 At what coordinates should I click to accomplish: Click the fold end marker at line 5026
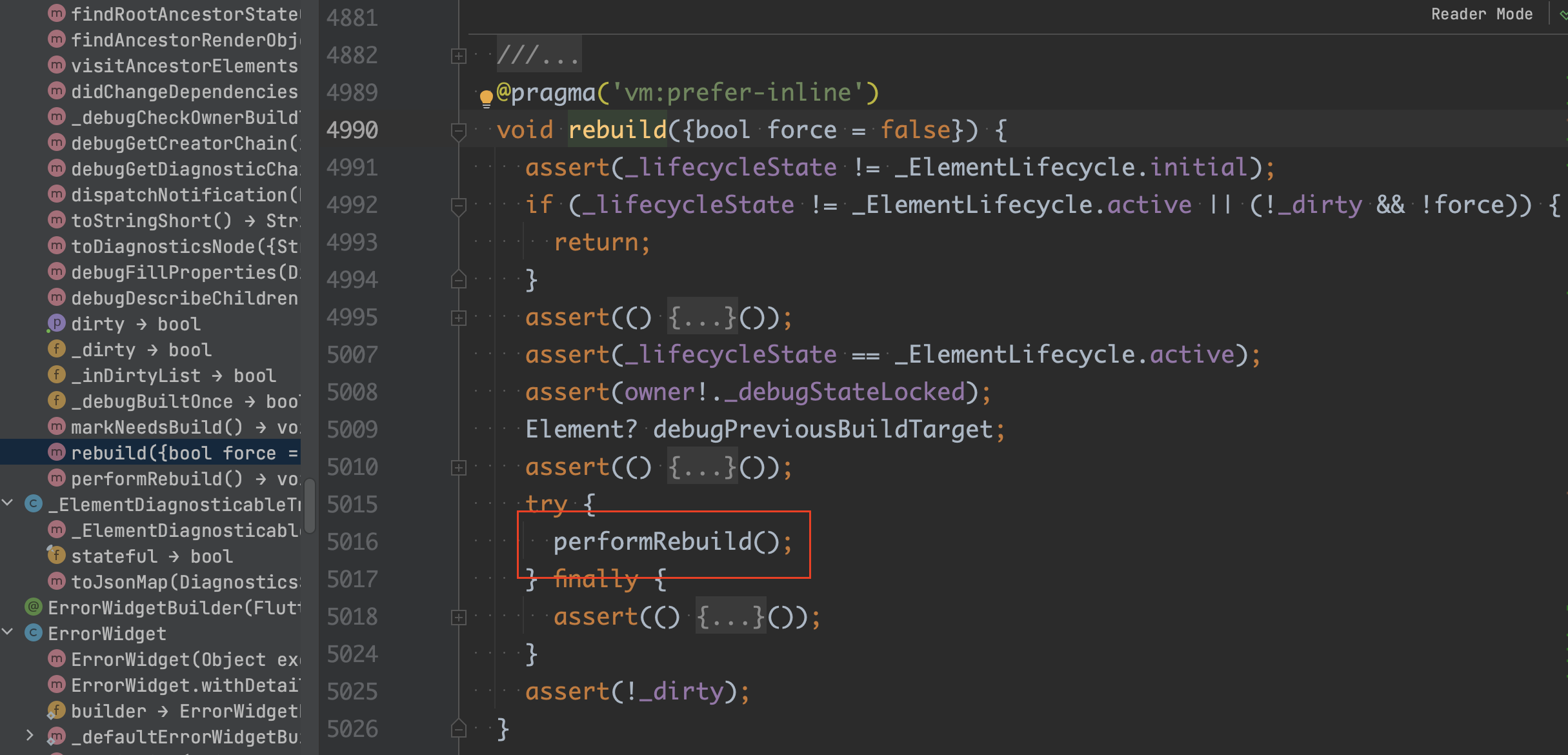458,729
